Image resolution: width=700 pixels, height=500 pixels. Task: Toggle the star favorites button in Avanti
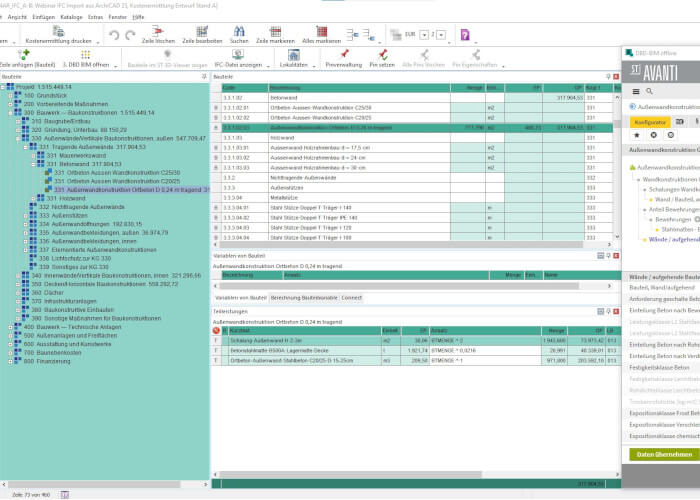point(637,135)
